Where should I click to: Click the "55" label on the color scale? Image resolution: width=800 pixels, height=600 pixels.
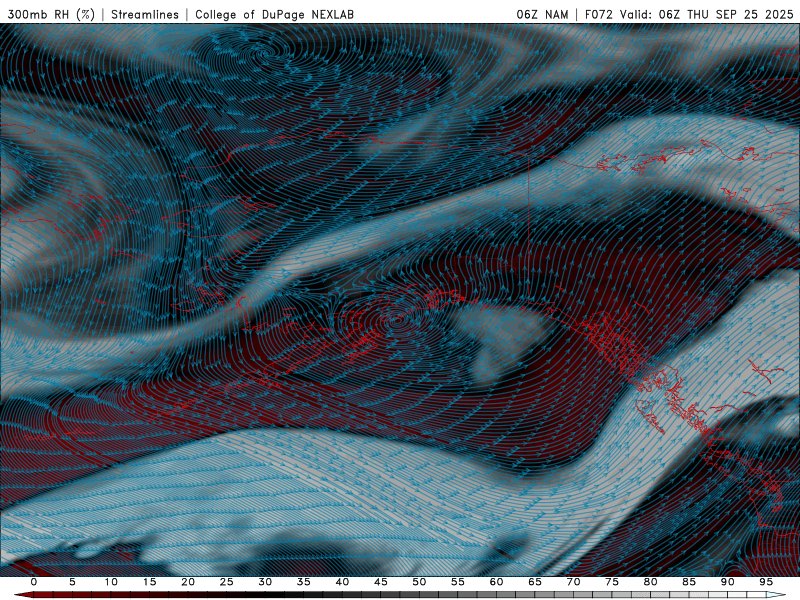[x=458, y=582]
